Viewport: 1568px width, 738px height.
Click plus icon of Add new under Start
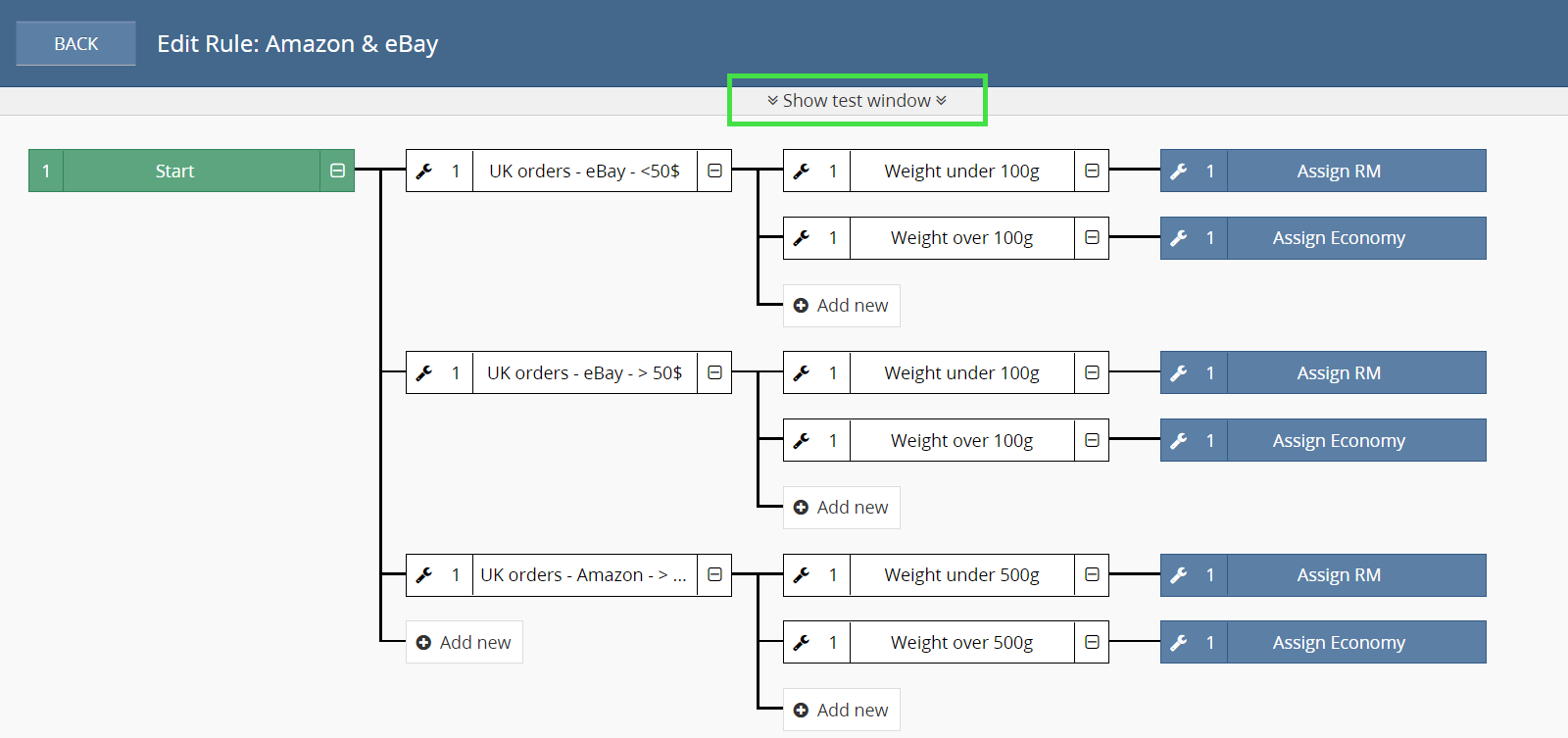point(423,643)
